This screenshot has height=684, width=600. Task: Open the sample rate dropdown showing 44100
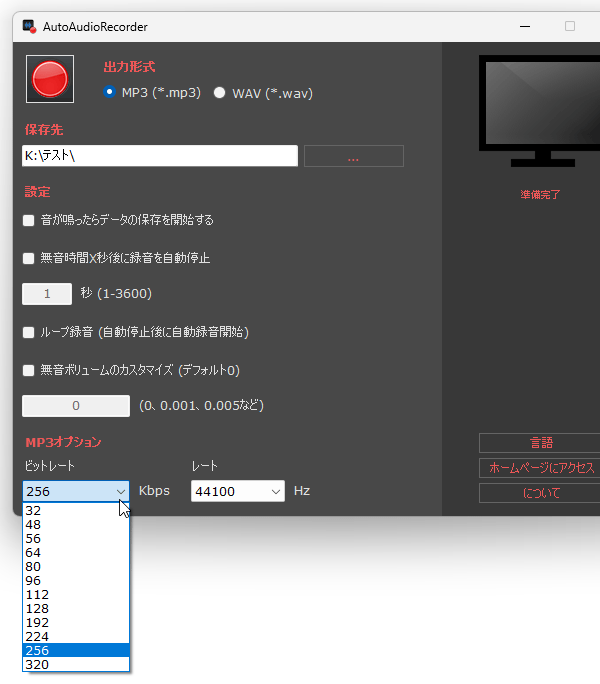pos(238,491)
